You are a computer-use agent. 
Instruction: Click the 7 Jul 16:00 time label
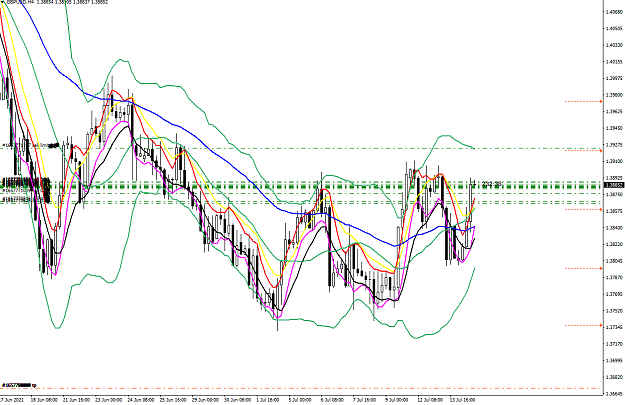pyautogui.click(x=365, y=400)
